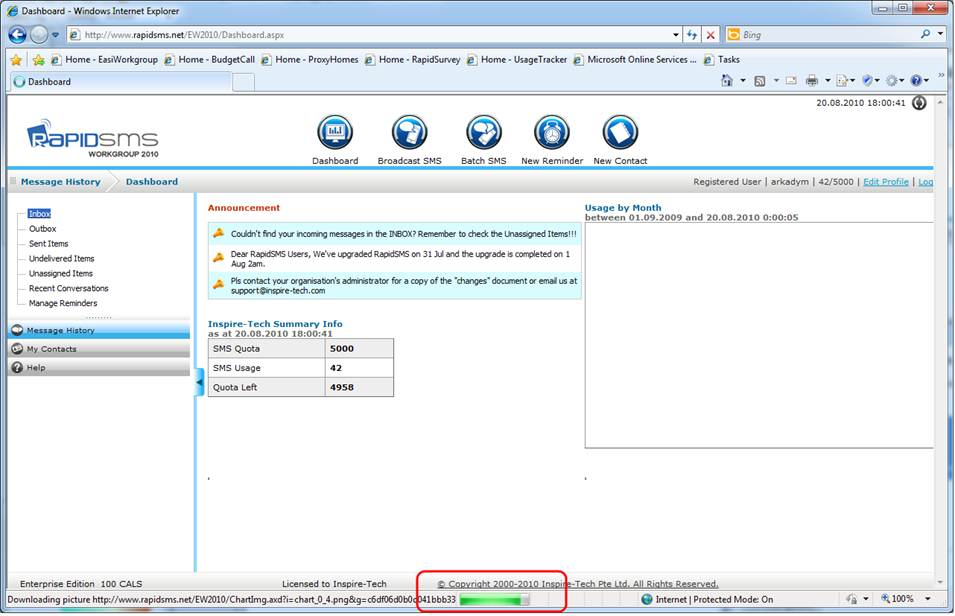Click Add to Favorites Bar star icon
The width and height of the screenshot is (955, 616).
(x=38, y=60)
